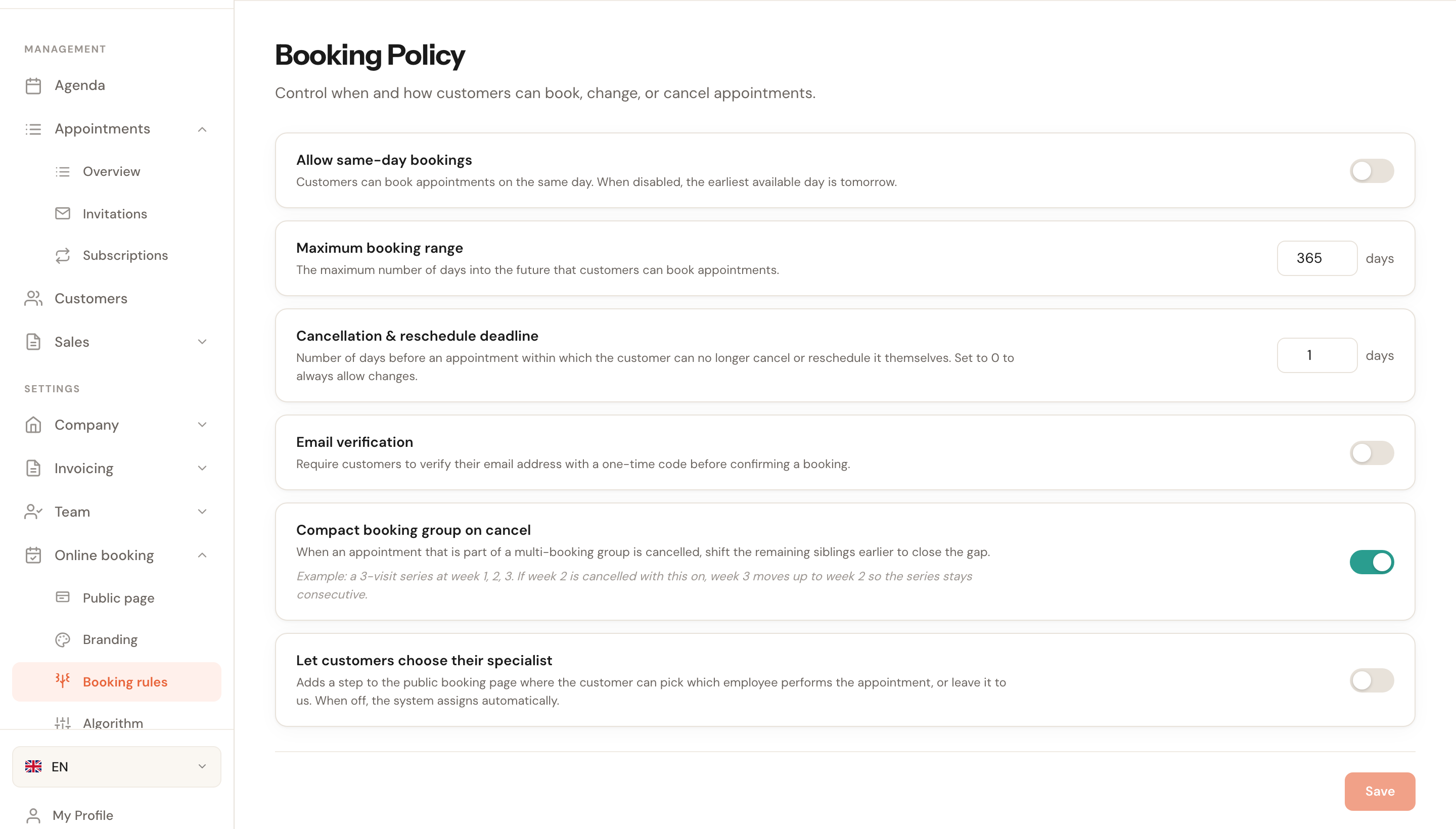Click the Cancellation deadline days field
The width and height of the screenshot is (1456, 829).
pos(1316,355)
